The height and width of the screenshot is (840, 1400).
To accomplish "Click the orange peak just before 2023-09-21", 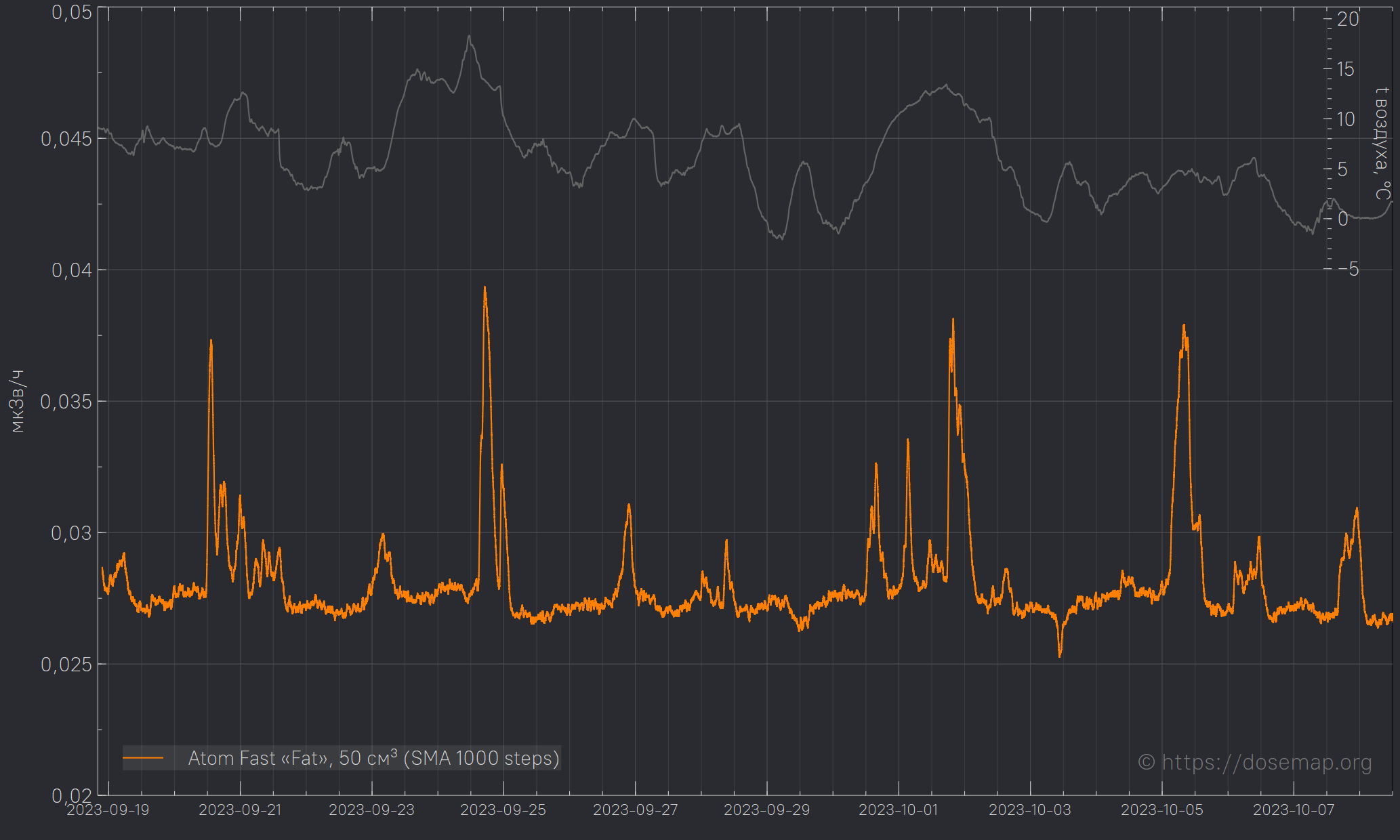I will pos(211,341).
